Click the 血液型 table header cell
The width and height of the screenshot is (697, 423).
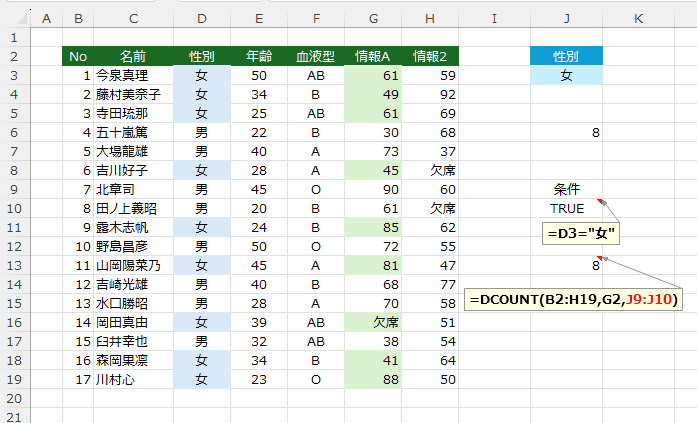[315, 56]
